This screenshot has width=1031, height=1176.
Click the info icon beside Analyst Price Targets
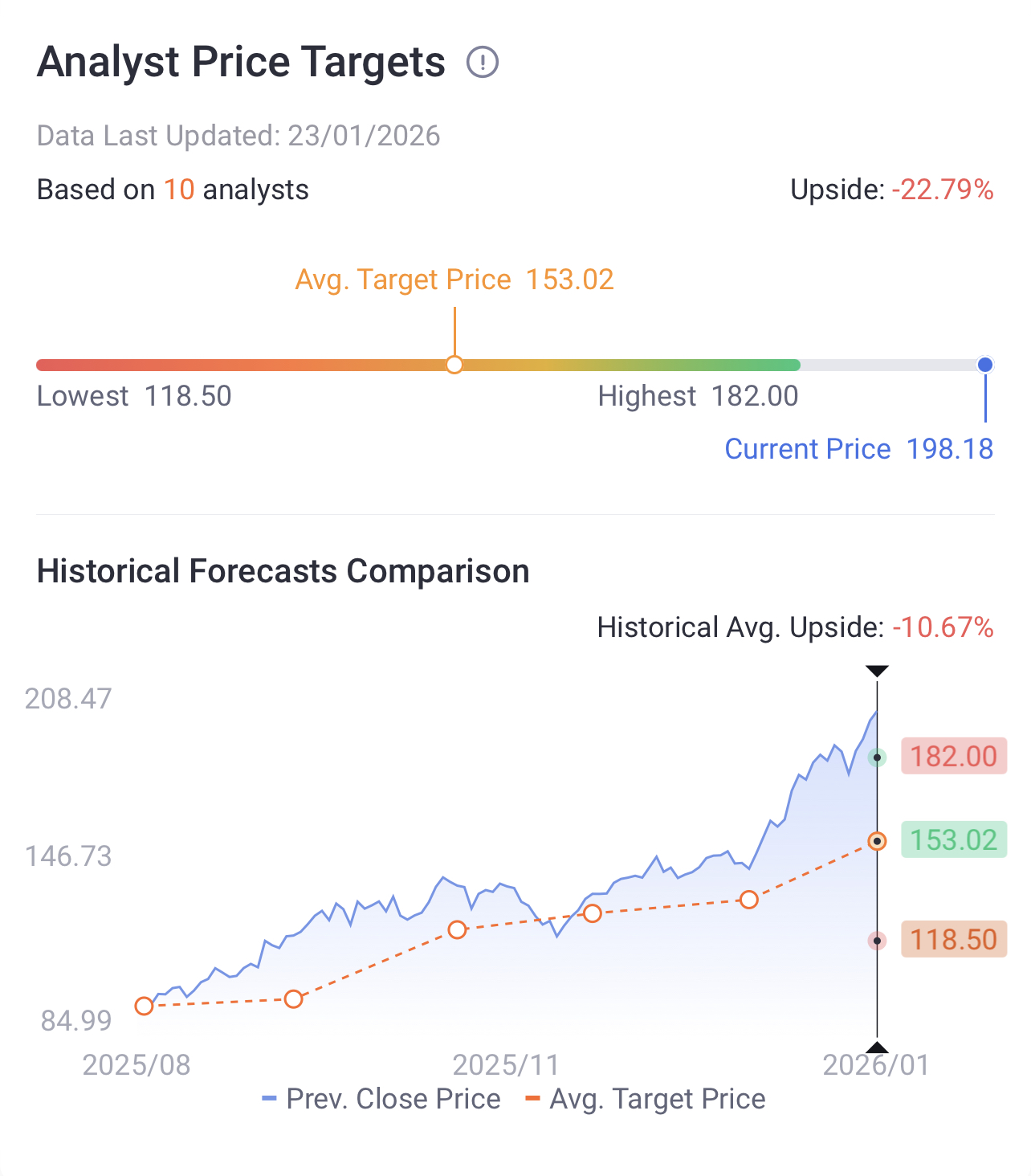tap(483, 62)
